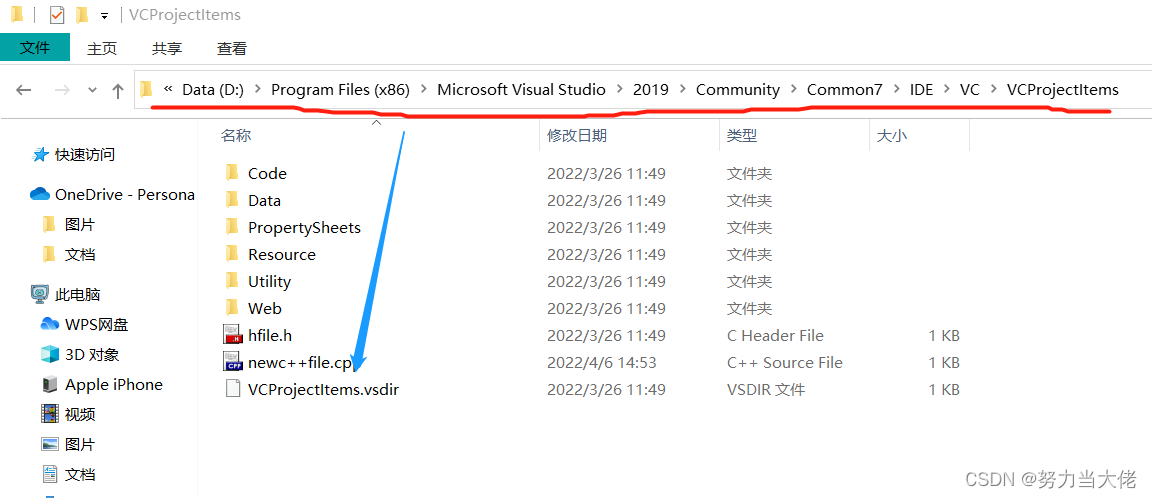Viewport: 1152px width, 498px height.
Task: Select the VCProjectItems.vsdir file icon
Action: tap(232, 389)
